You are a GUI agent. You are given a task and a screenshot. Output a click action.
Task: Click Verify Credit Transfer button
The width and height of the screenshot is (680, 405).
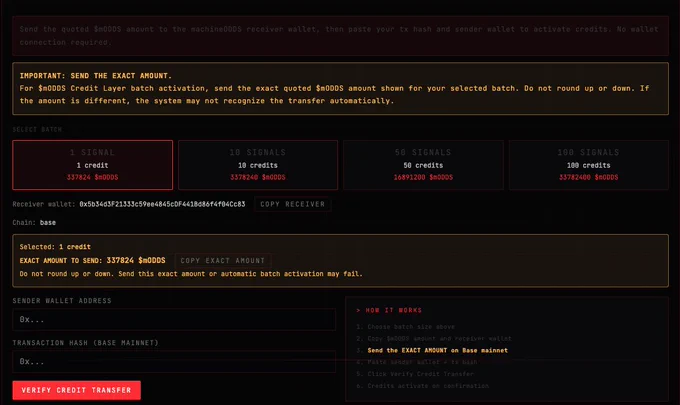pos(76,390)
